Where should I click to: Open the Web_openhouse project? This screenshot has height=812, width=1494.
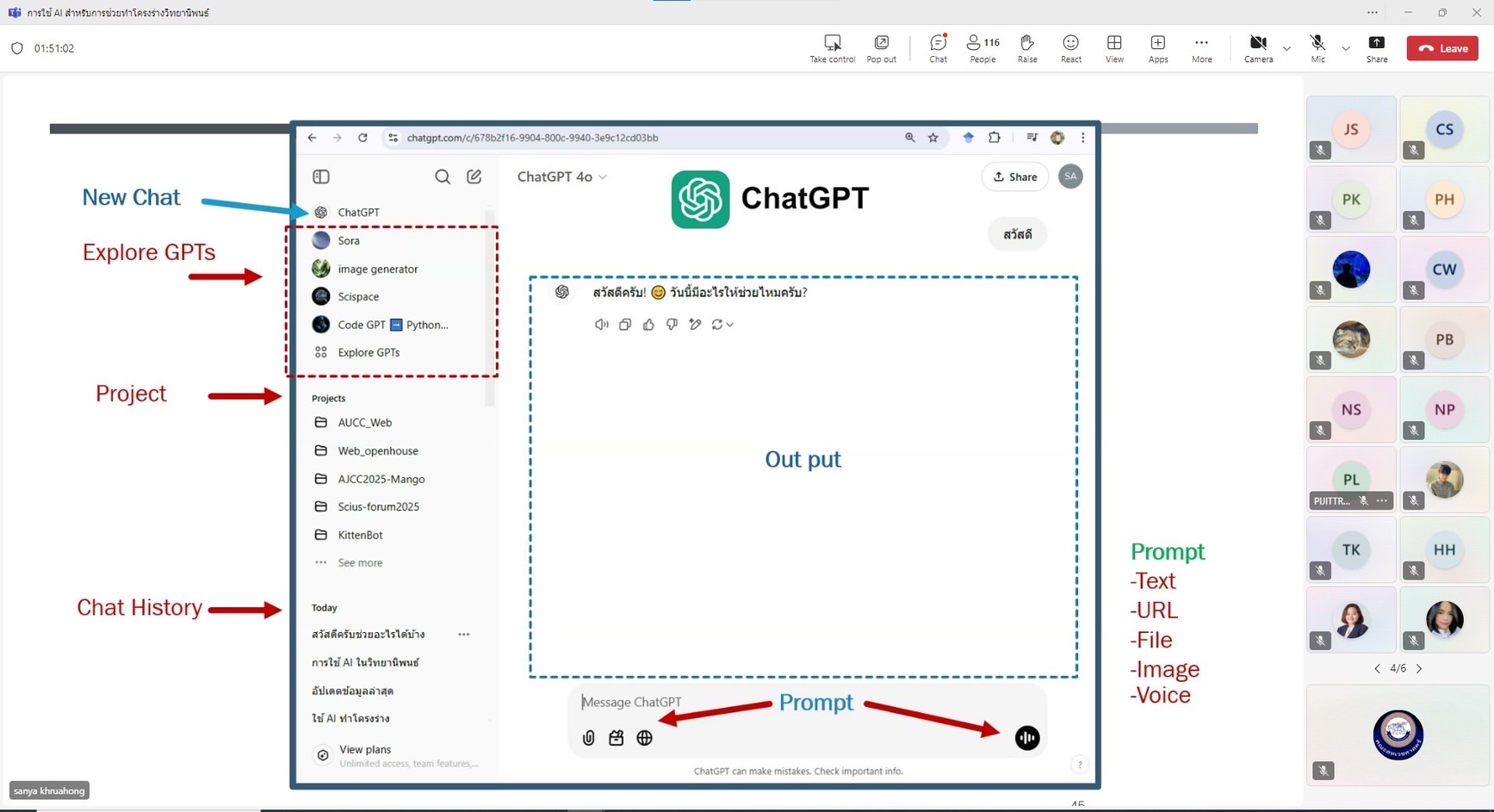[377, 450]
